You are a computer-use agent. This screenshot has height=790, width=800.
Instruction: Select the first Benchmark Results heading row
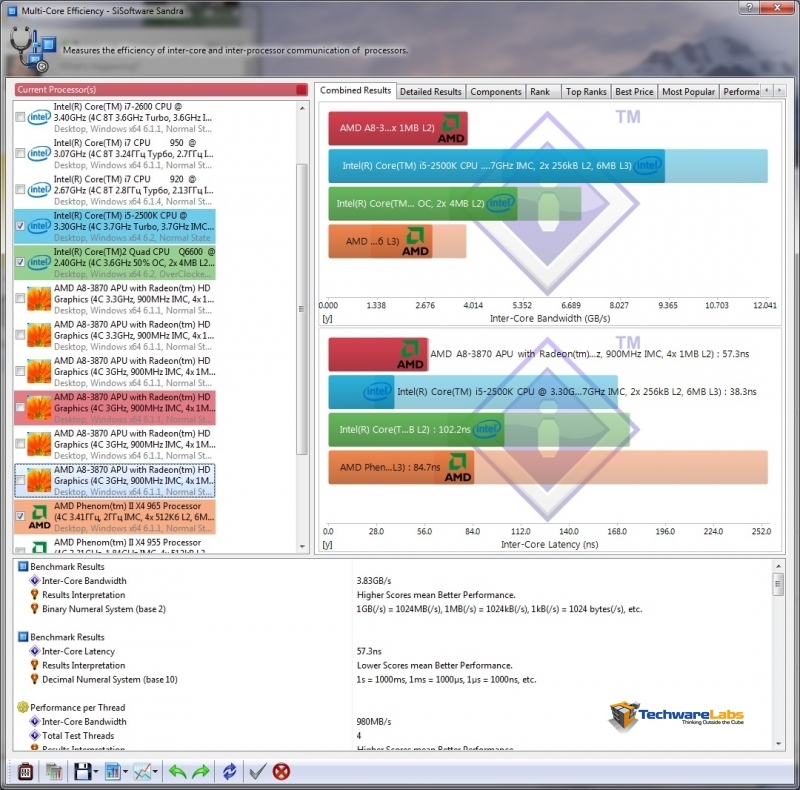click(x=67, y=566)
